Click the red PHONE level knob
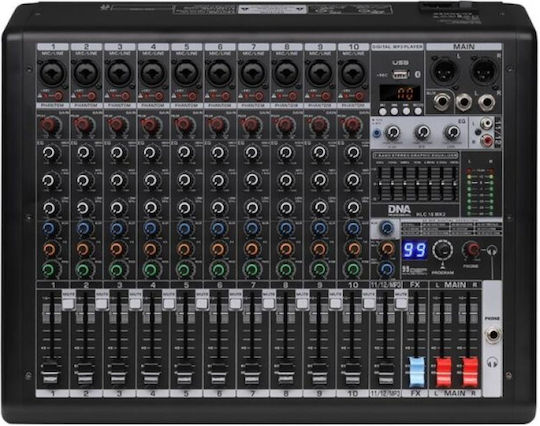This screenshot has width=540, height=426. click(471, 249)
